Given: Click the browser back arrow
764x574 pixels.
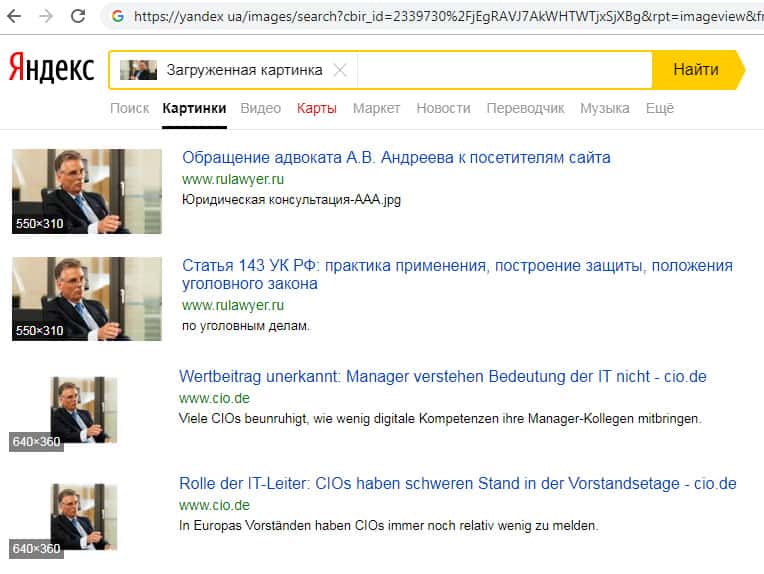Looking at the screenshot, I should tap(14, 16).
